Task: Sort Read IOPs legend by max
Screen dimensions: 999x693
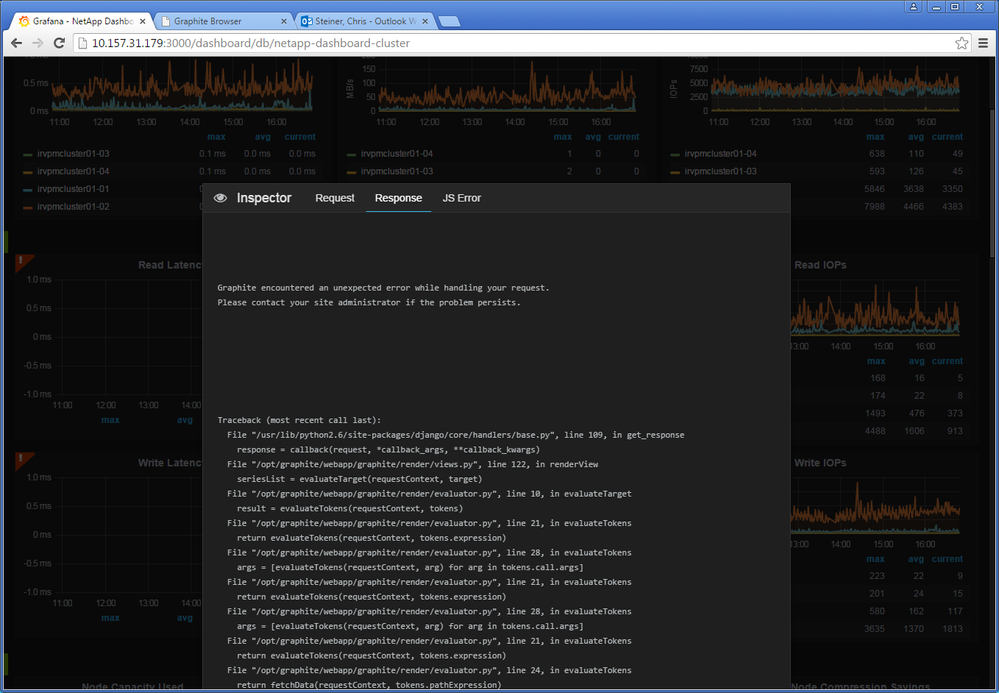Action: 876,361
